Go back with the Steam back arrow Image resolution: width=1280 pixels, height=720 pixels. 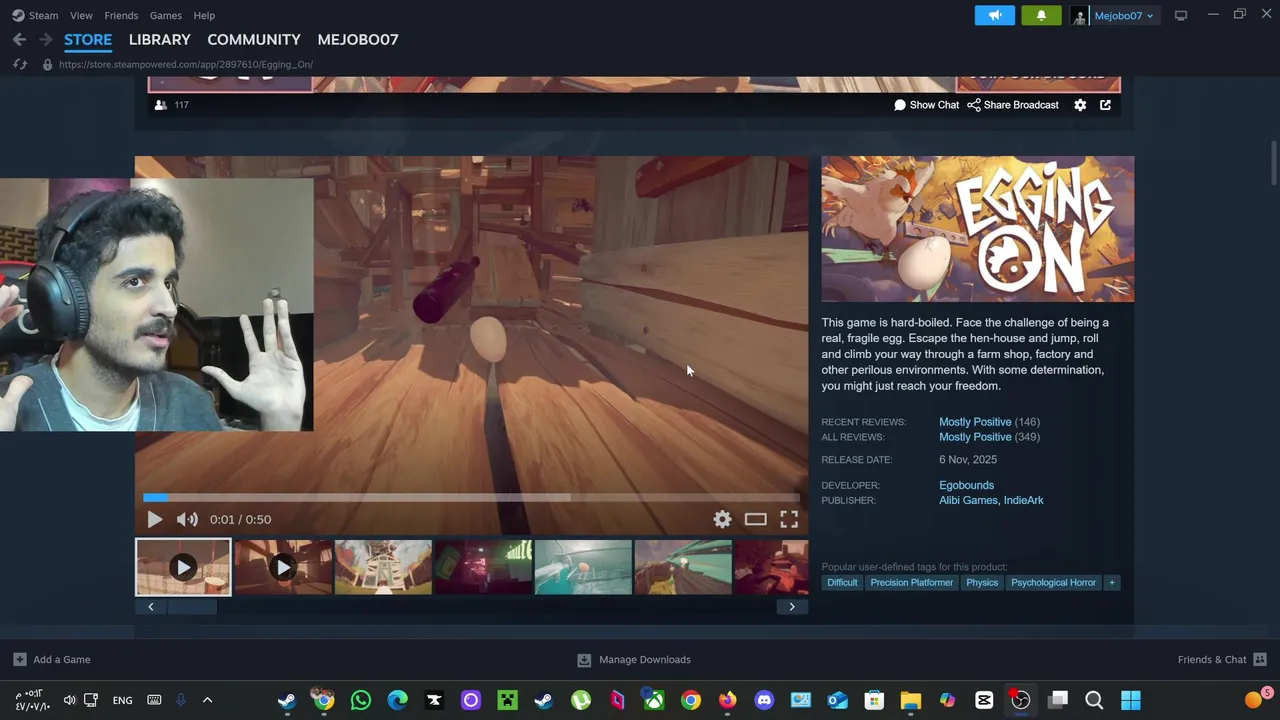coord(19,39)
